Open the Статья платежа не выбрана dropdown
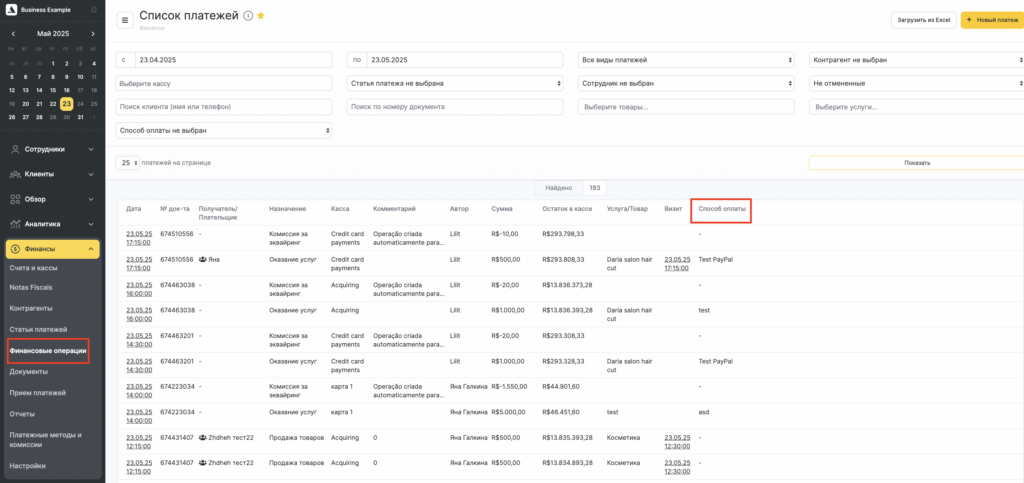 (455, 84)
